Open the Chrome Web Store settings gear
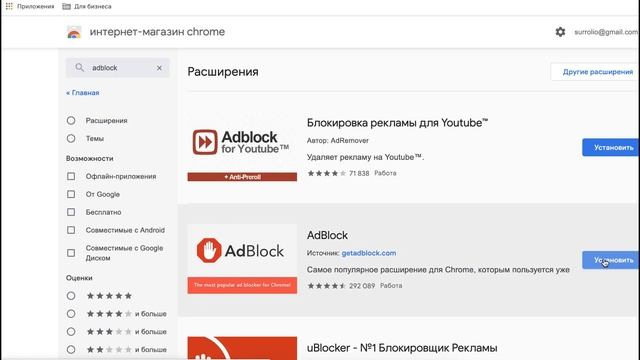This screenshot has height=360, width=640. 560,32
